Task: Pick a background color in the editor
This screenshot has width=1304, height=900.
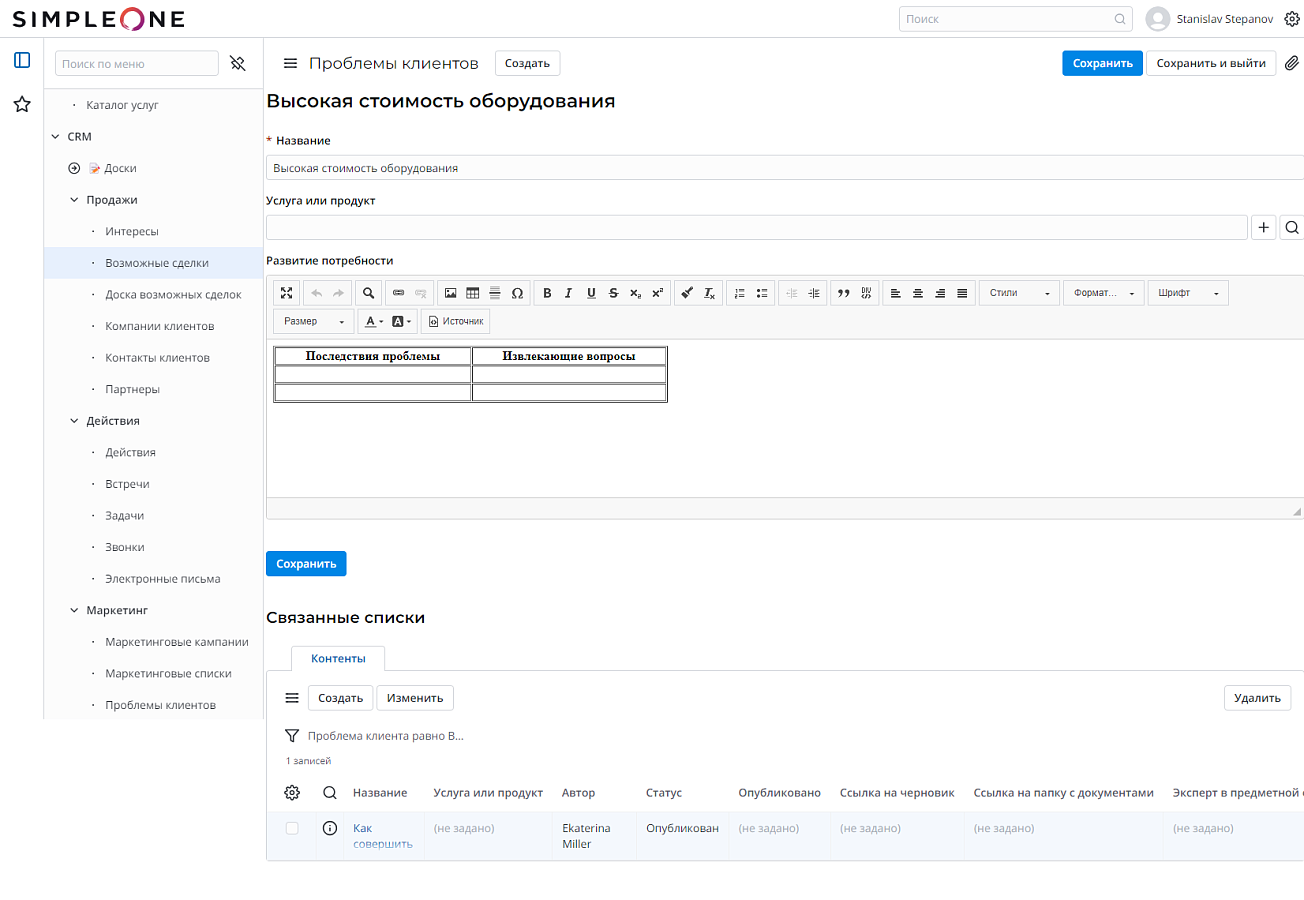Action: (402, 321)
